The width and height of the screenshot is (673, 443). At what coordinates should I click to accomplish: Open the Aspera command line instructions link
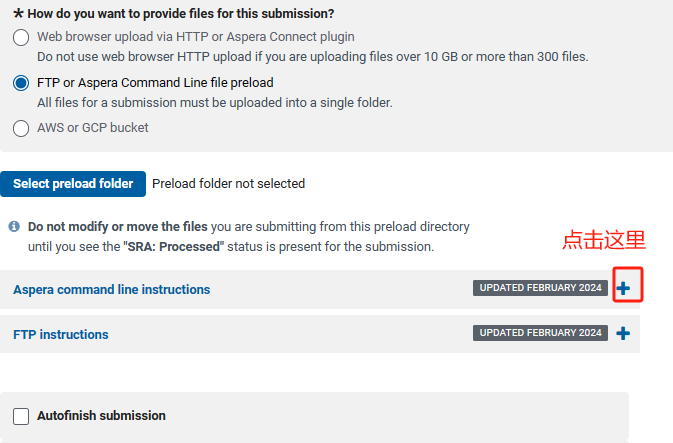[x=112, y=290]
